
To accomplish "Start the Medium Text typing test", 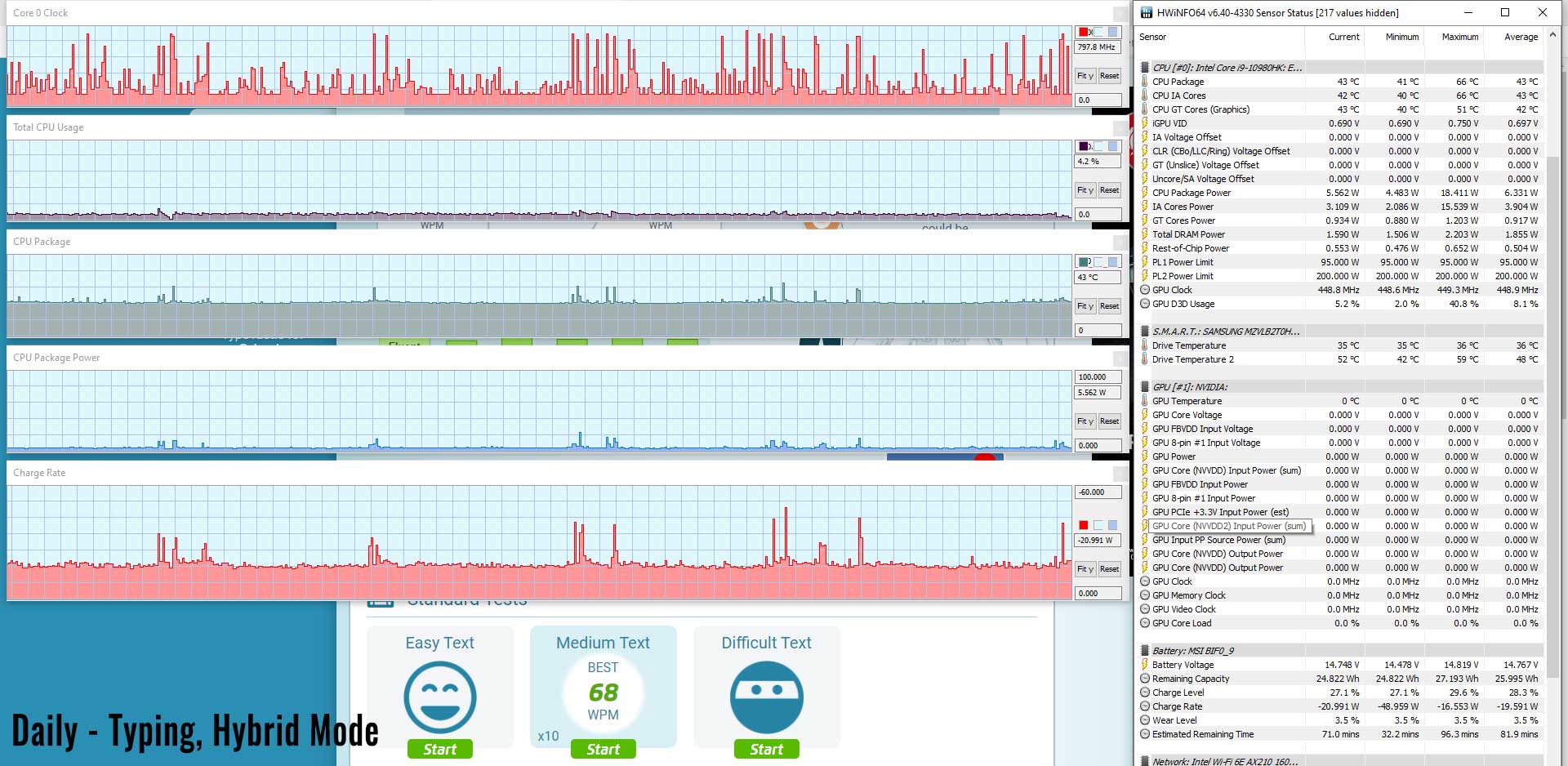I will tap(603, 749).
